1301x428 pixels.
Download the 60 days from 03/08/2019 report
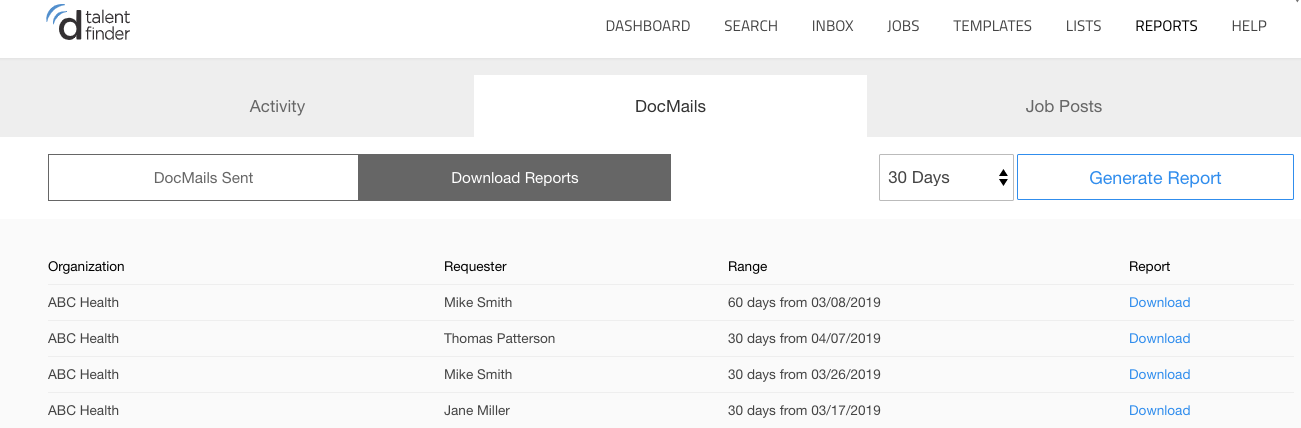tap(1159, 302)
